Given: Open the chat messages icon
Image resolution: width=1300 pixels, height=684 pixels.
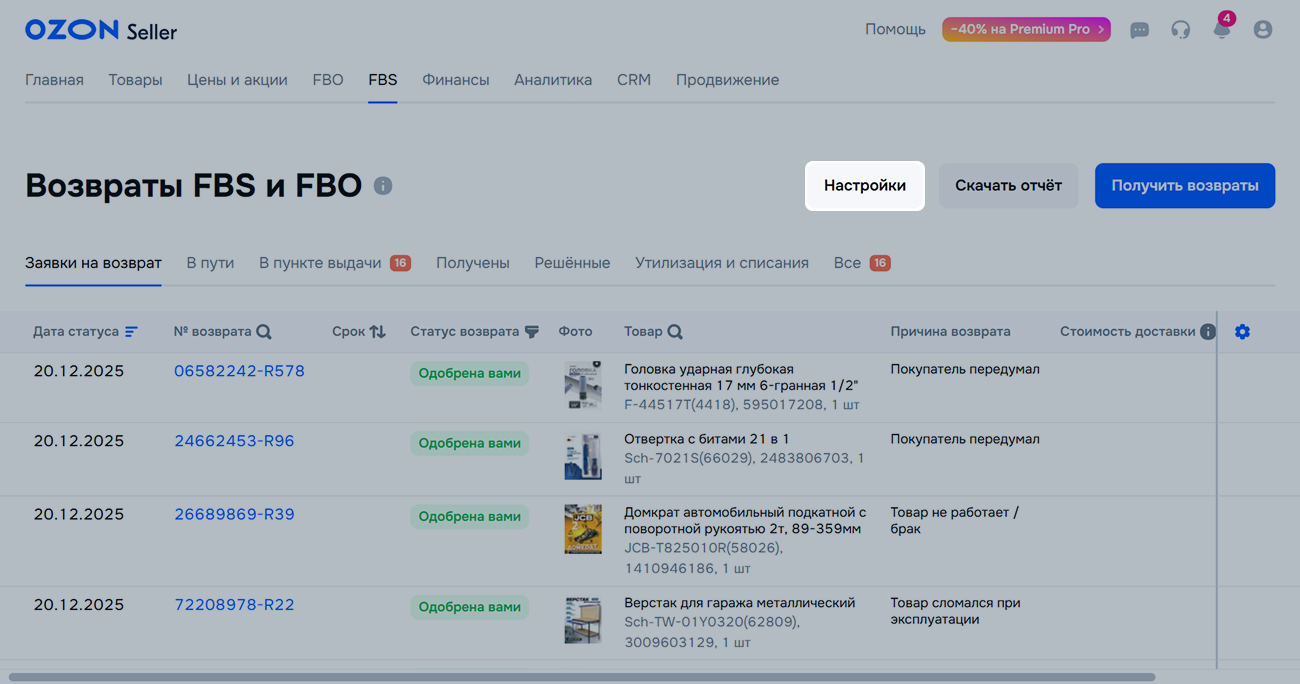Looking at the screenshot, I should click(x=1139, y=30).
